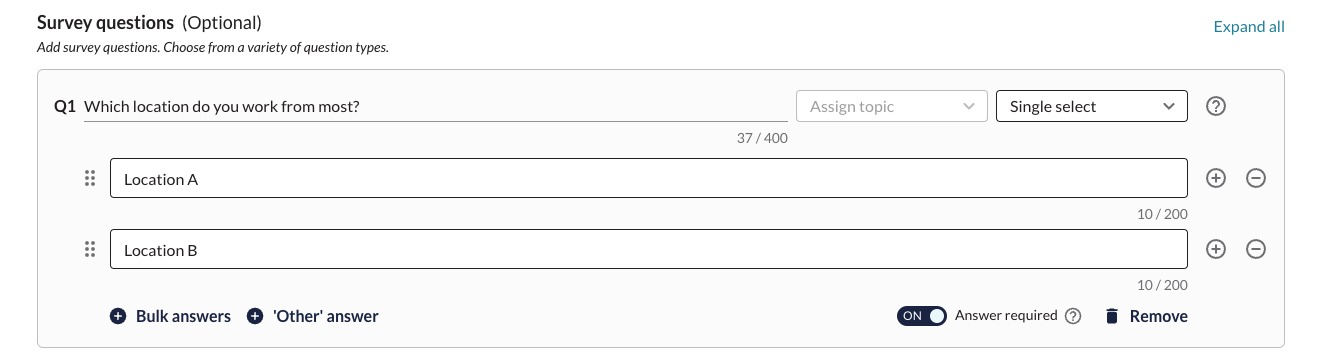Screen dimensions: 1344x361
Task: Click plus icon for 'Other' answer
Action: coord(255,316)
